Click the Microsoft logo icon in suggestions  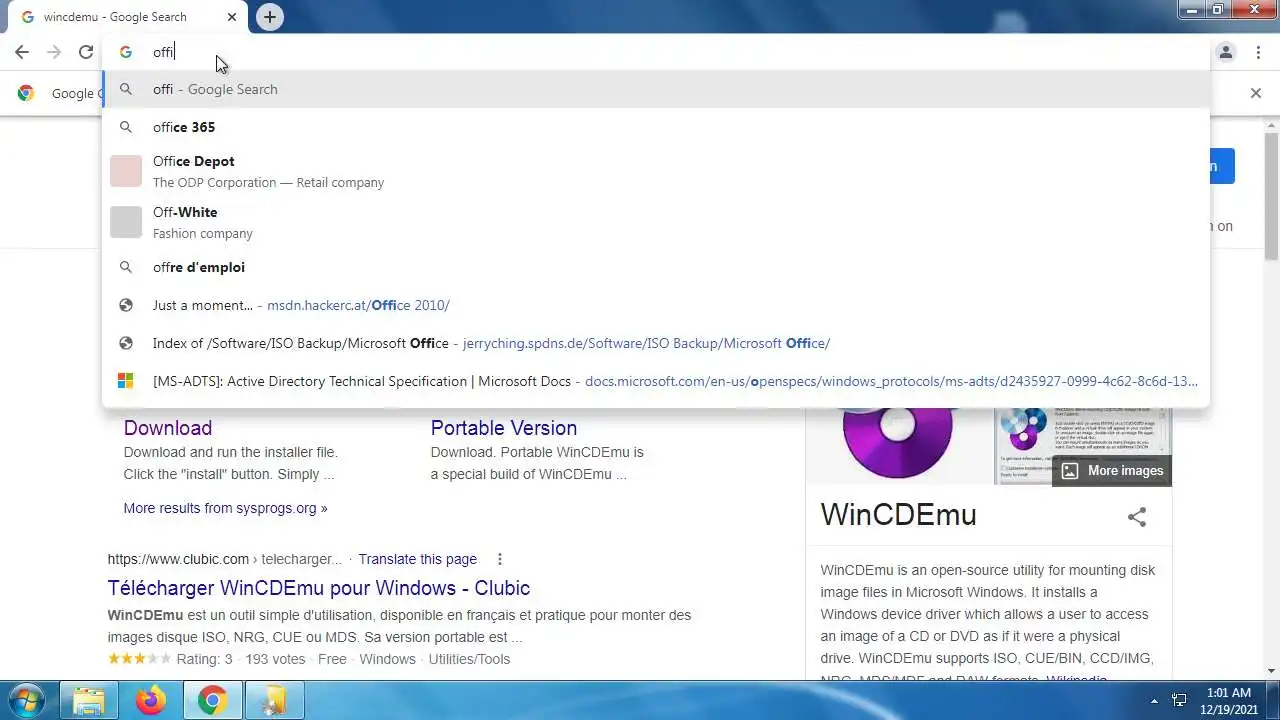126,381
